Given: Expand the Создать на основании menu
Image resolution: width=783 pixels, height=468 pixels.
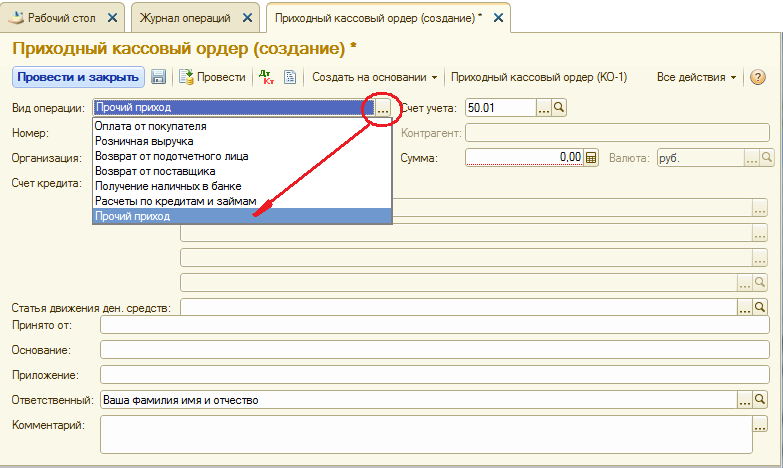Looking at the screenshot, I should 375,77.
